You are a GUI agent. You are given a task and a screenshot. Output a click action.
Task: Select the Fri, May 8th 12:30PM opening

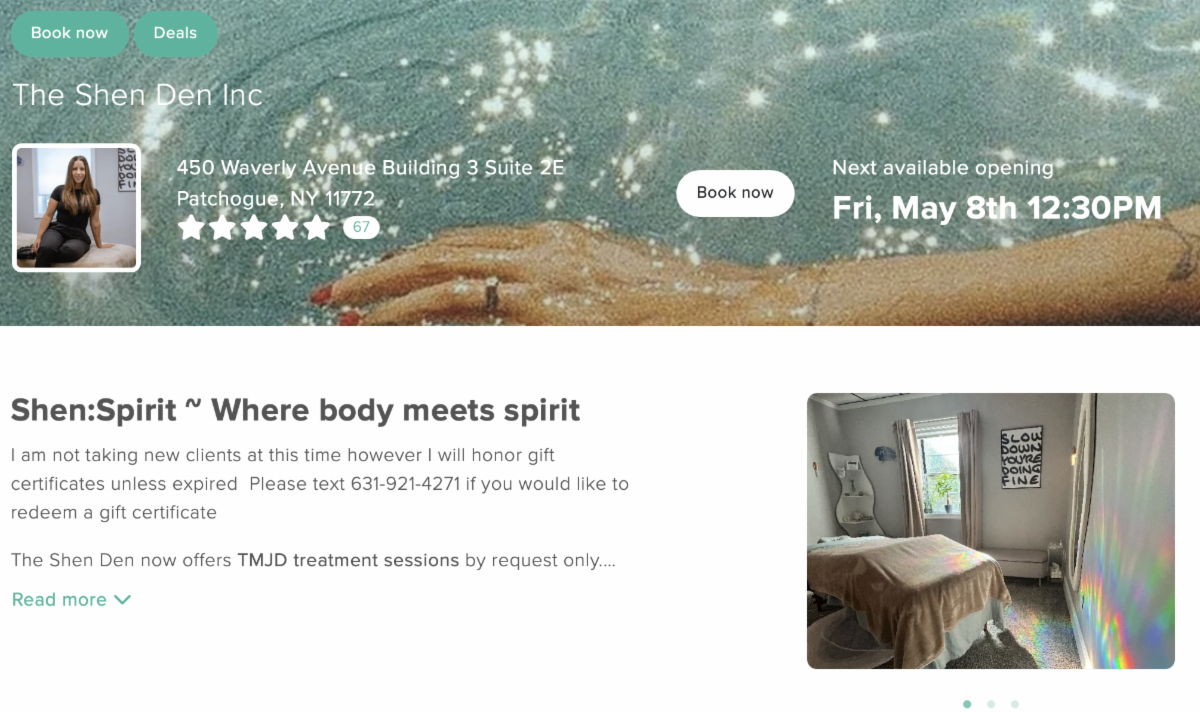point(997,208)
